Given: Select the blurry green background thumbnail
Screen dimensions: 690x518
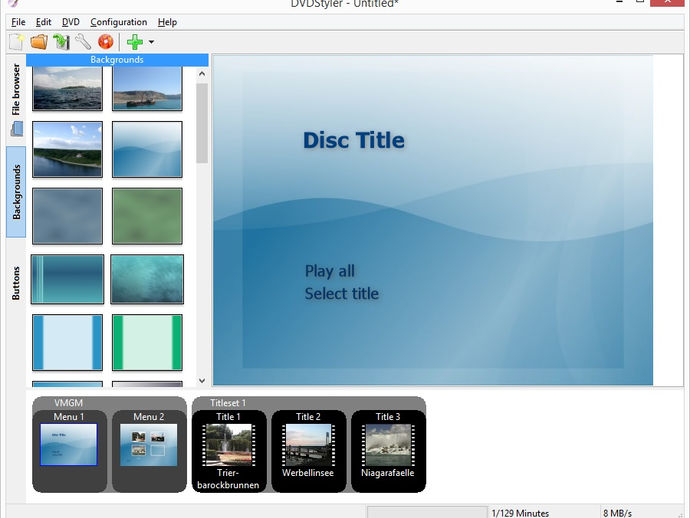Looking at the screenshot, I should 147,216.
